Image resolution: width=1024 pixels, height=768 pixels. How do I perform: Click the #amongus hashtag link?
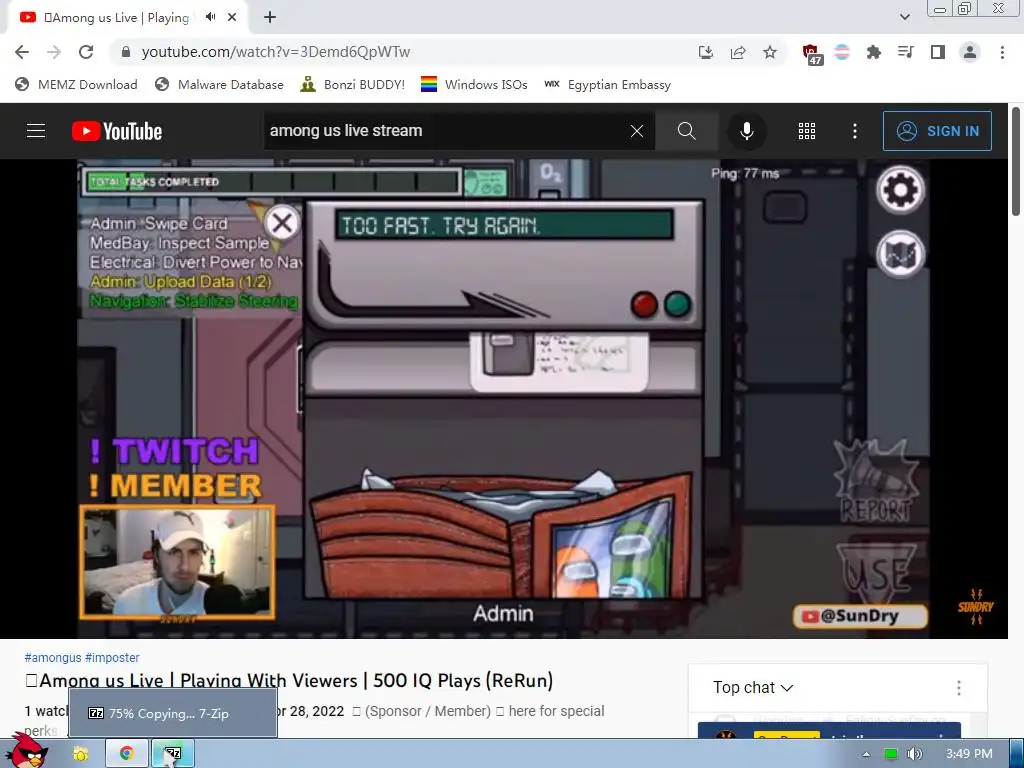click(53, 658)
